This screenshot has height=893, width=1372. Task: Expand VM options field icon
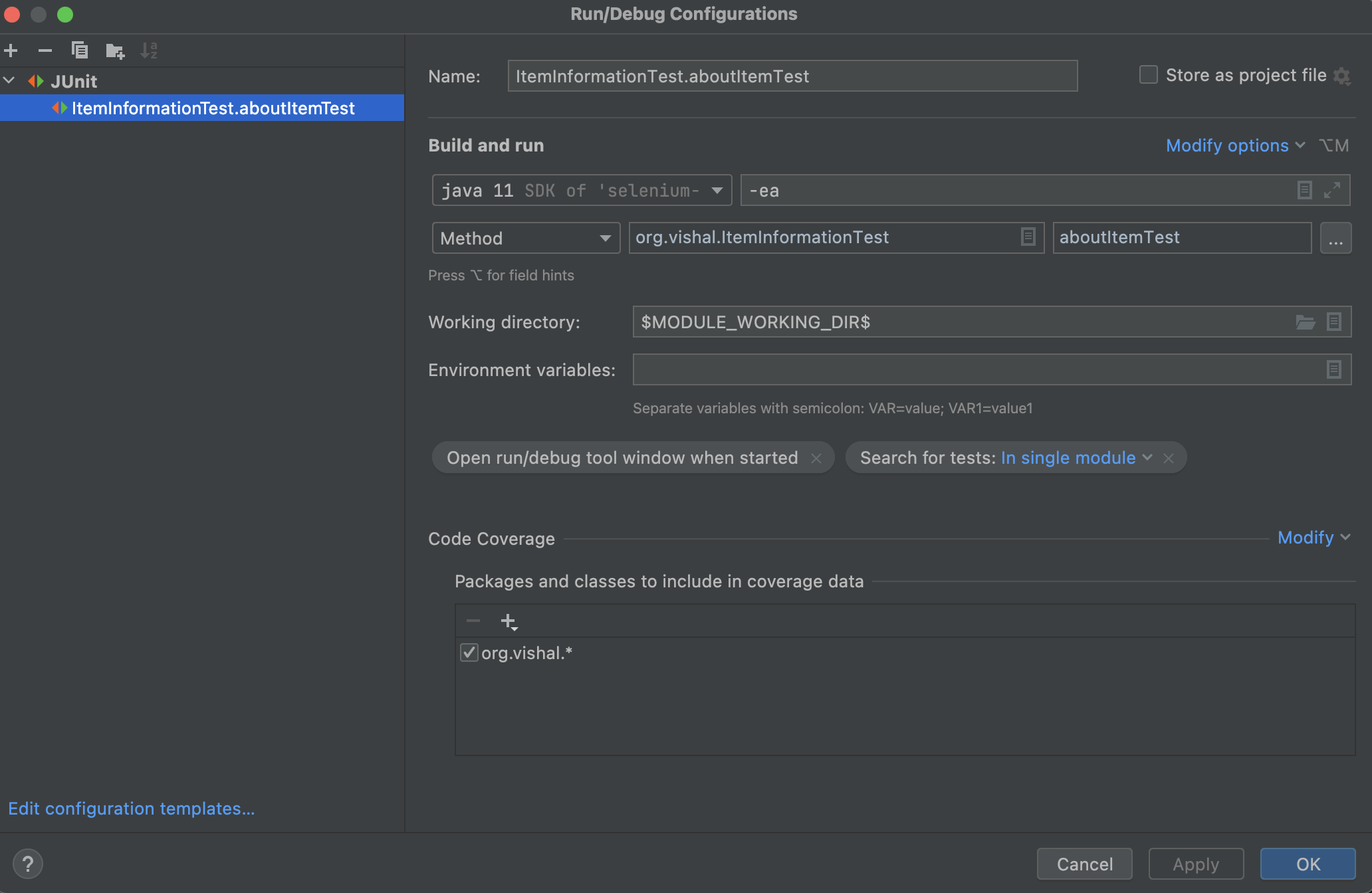tap(1332, 191)
